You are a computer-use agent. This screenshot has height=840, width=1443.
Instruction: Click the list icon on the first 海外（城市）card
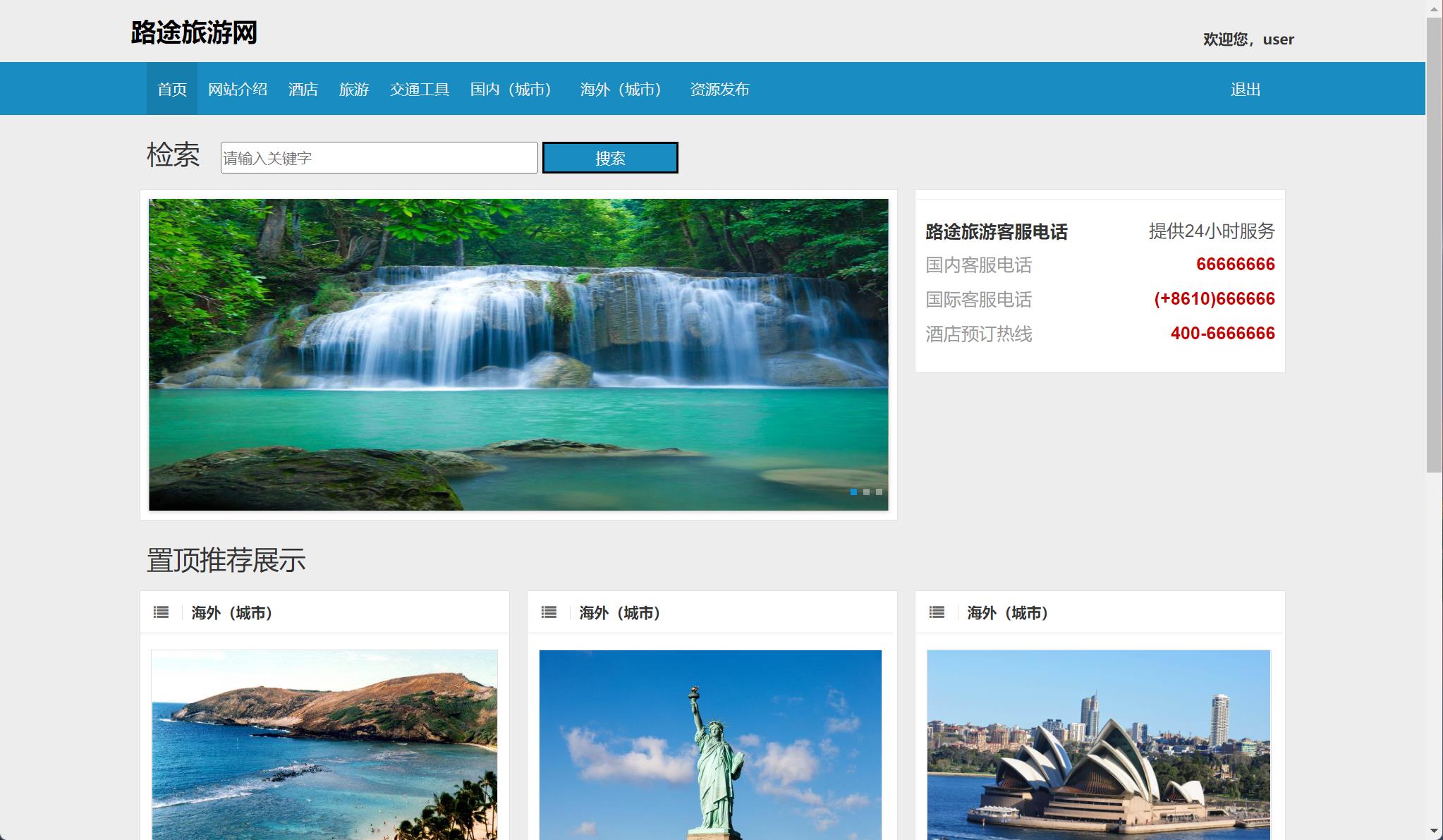[161, 612]
